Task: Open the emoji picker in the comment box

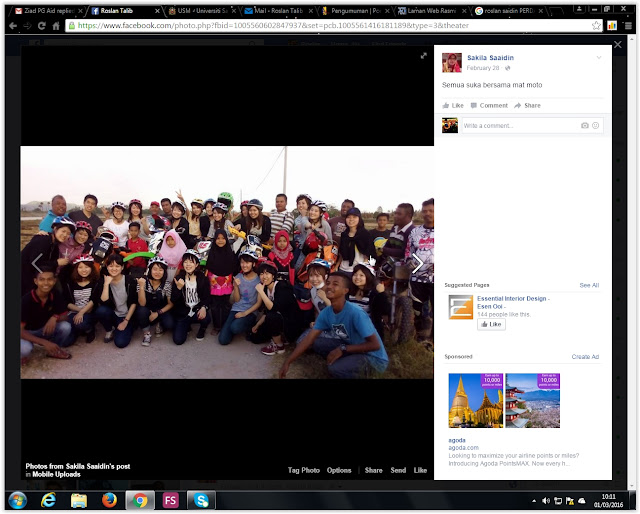Action: click(x=596, y=125)
